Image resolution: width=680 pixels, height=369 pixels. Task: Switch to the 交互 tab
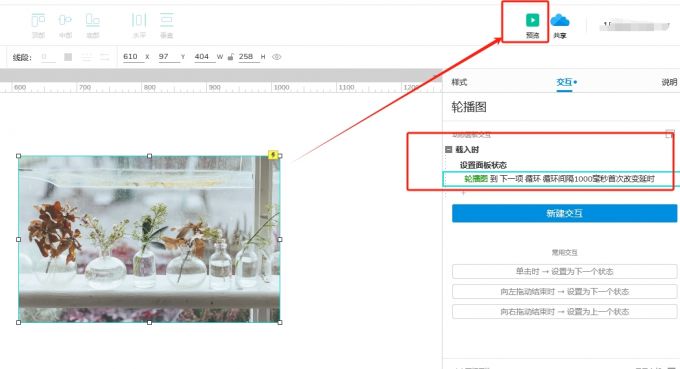(564, 82)
